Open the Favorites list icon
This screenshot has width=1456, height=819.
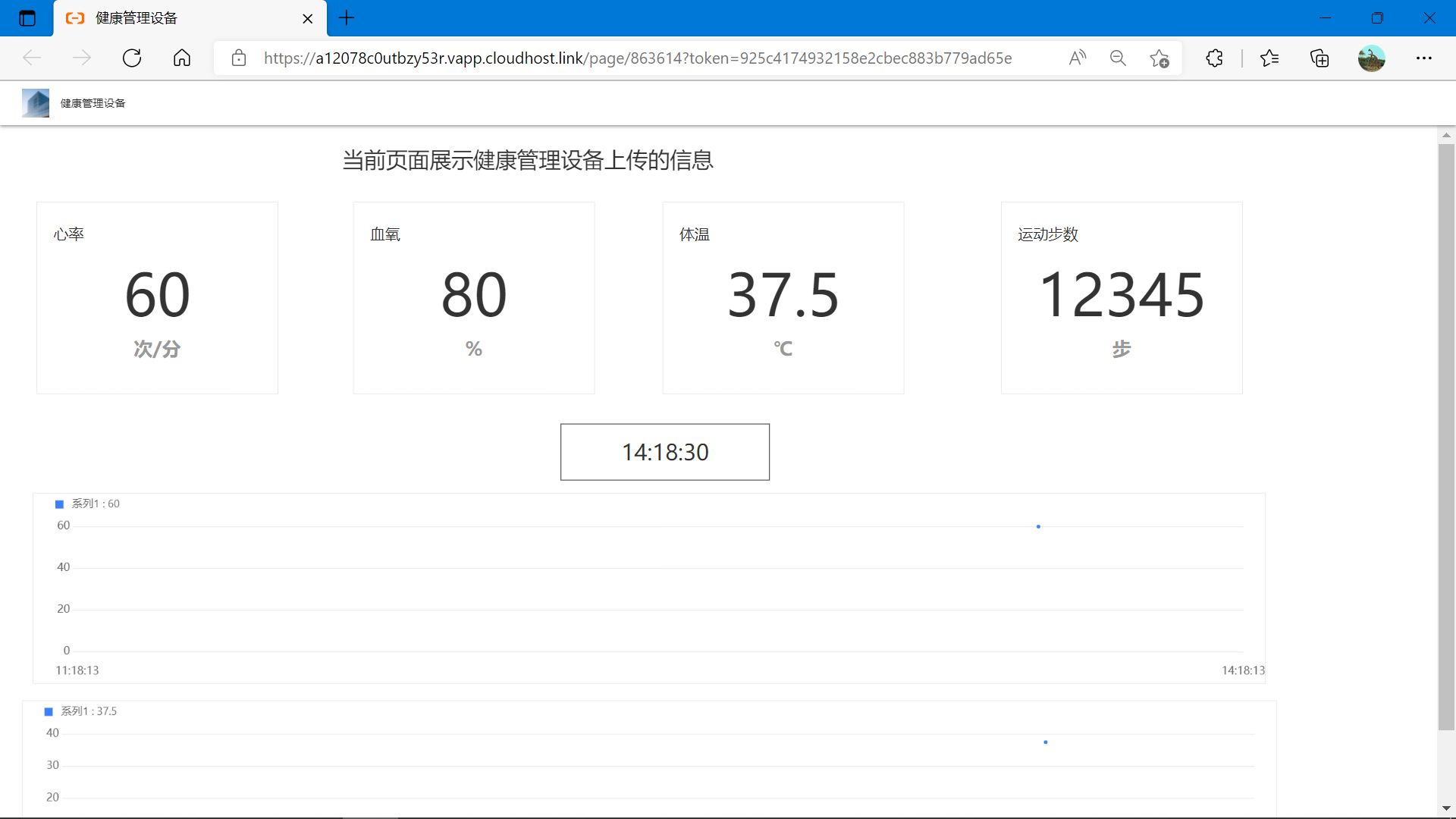[1269, 58]
